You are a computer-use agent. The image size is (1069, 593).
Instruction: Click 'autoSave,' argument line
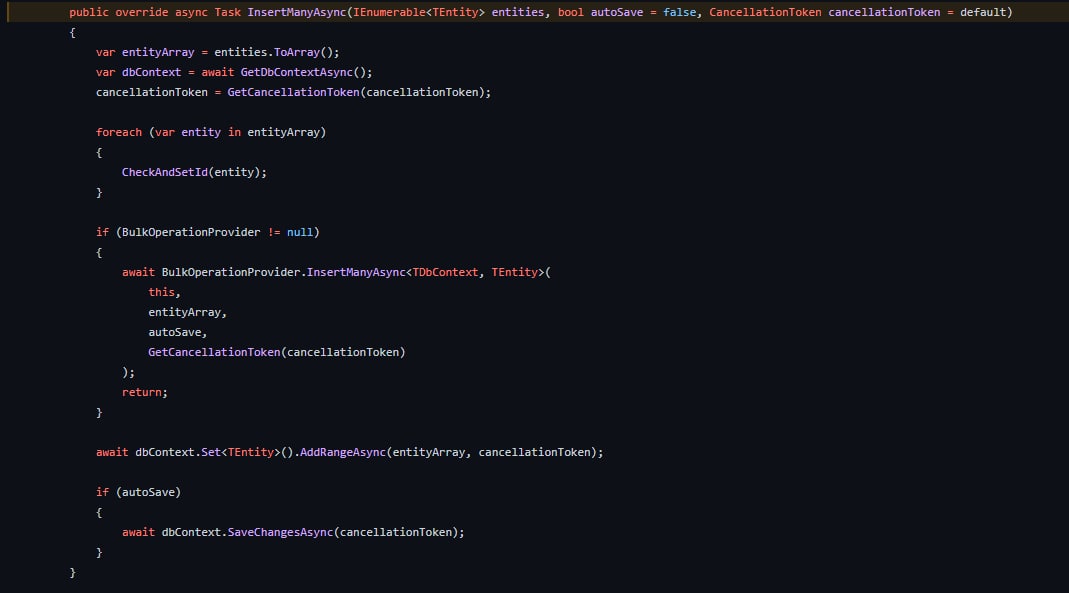[178, 333]
